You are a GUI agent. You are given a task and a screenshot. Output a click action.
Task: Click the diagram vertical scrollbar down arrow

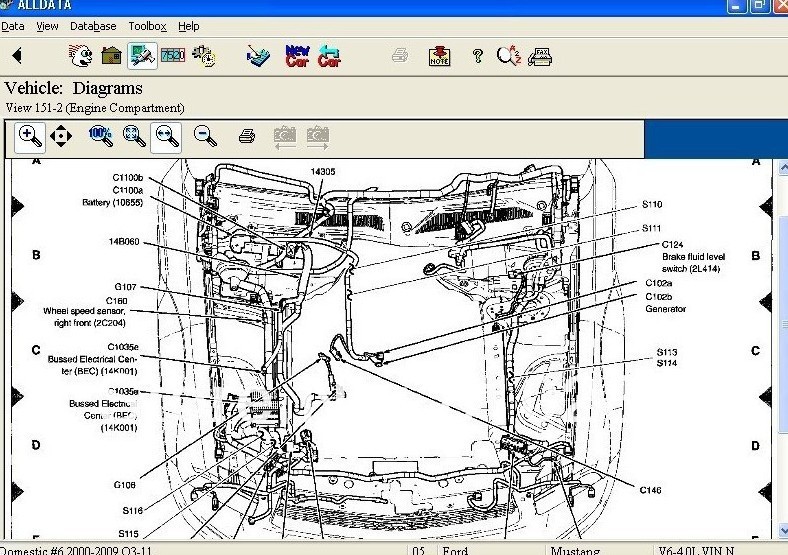pyautogui.click(x=783, y=529)
